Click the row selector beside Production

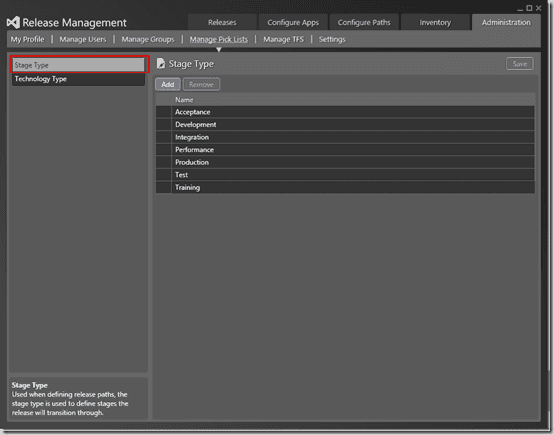click(164, 162)
